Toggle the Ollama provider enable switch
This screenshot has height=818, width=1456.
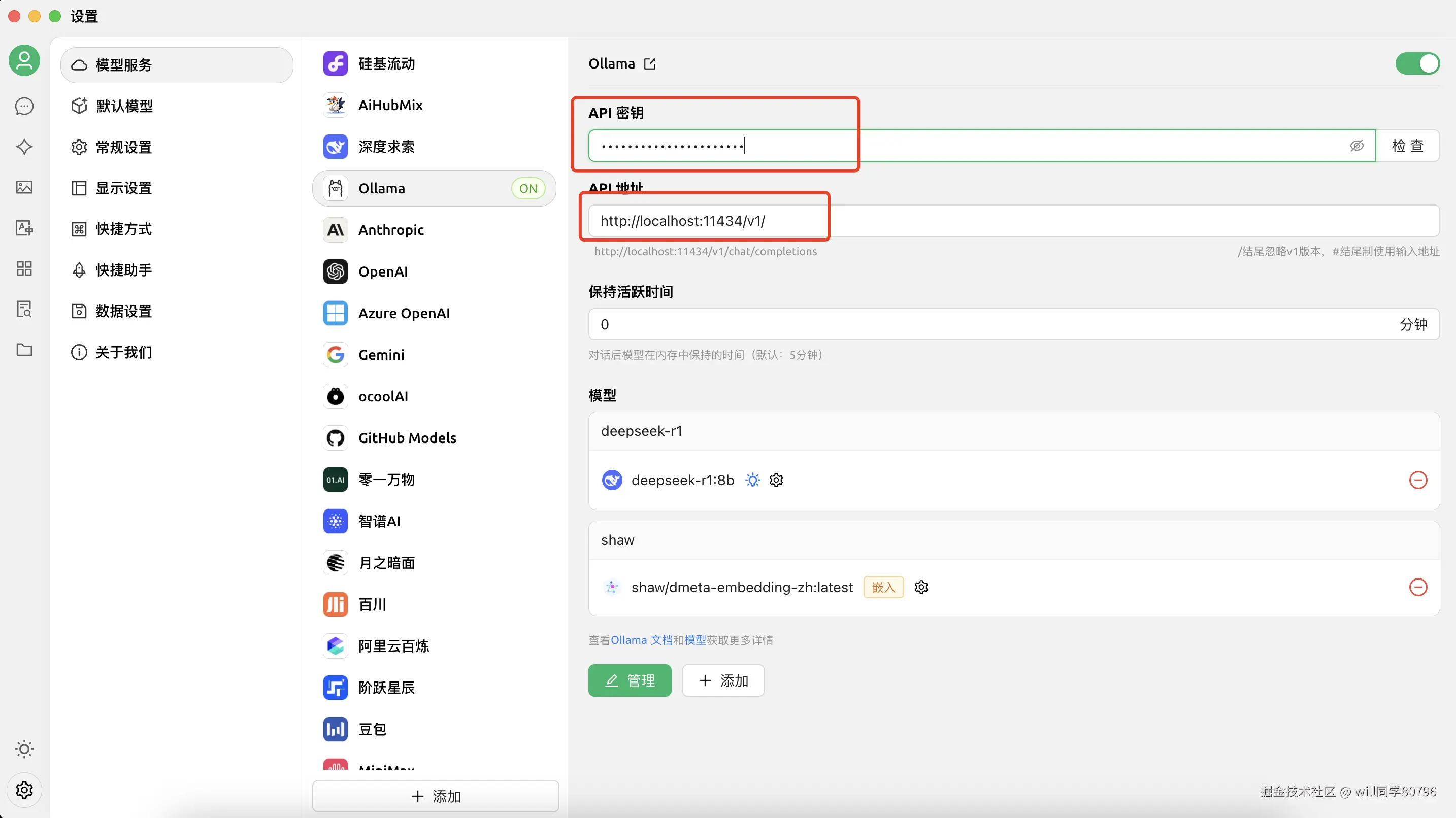[1417, 64]
